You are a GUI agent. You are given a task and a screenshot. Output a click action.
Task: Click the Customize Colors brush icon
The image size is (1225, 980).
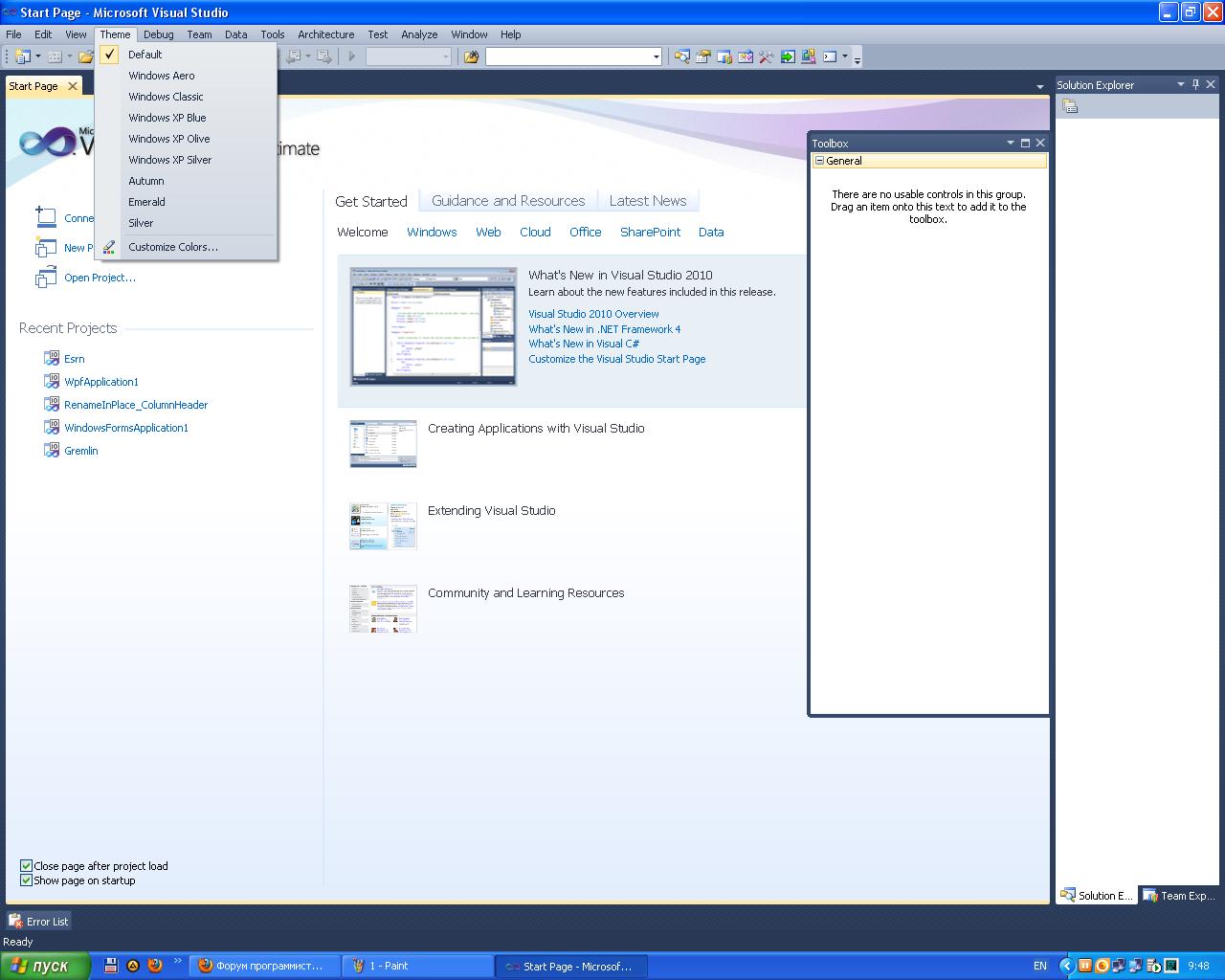109,247
